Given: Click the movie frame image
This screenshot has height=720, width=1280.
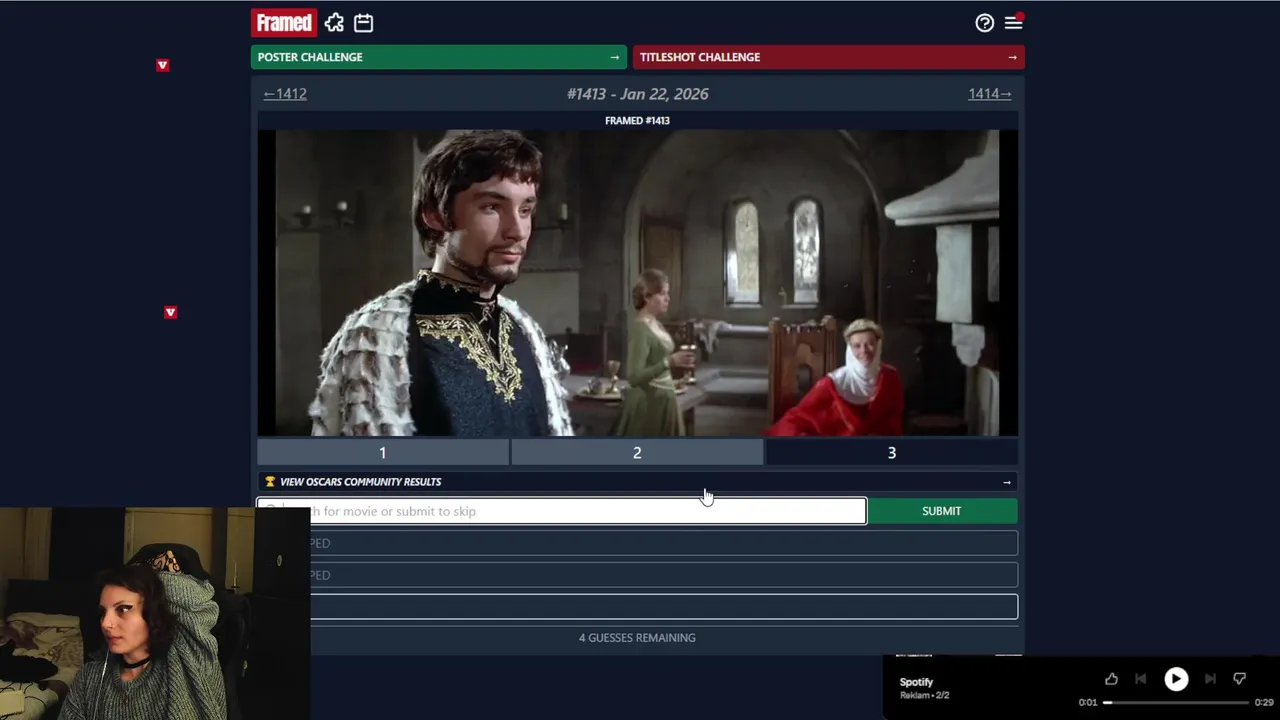Looking at the screenshot, I should (637, 283).
